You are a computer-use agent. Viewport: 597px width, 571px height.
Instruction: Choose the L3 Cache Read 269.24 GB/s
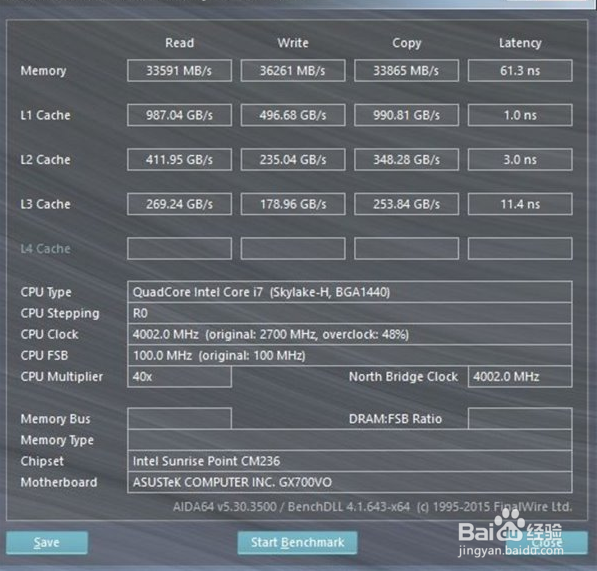coord(179,204)
